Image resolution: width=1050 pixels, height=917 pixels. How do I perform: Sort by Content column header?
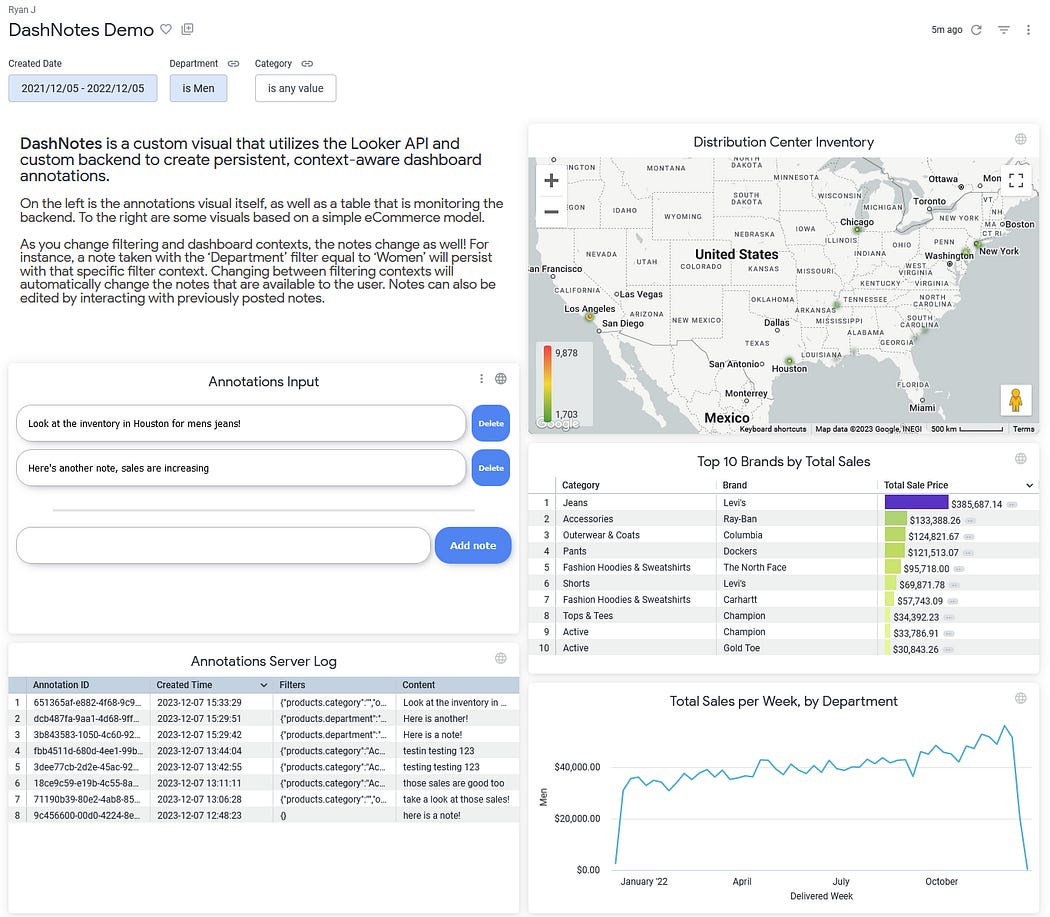click(419, 685)
